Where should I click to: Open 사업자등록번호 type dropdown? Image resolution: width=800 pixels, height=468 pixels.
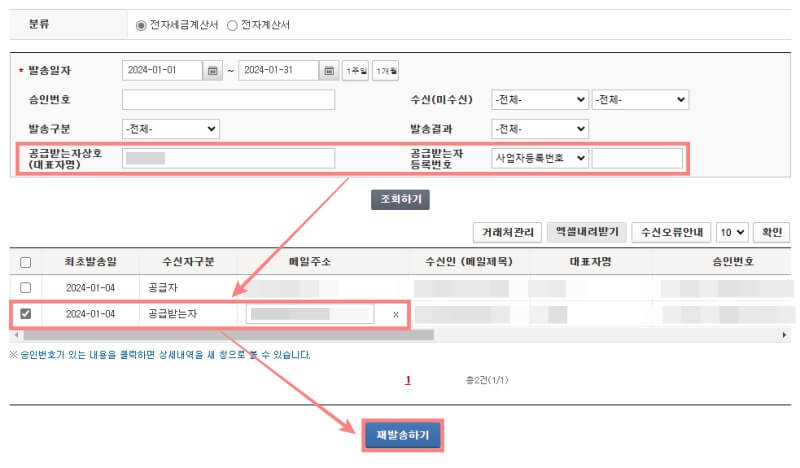pyautogui.click(x=540, y=158)
